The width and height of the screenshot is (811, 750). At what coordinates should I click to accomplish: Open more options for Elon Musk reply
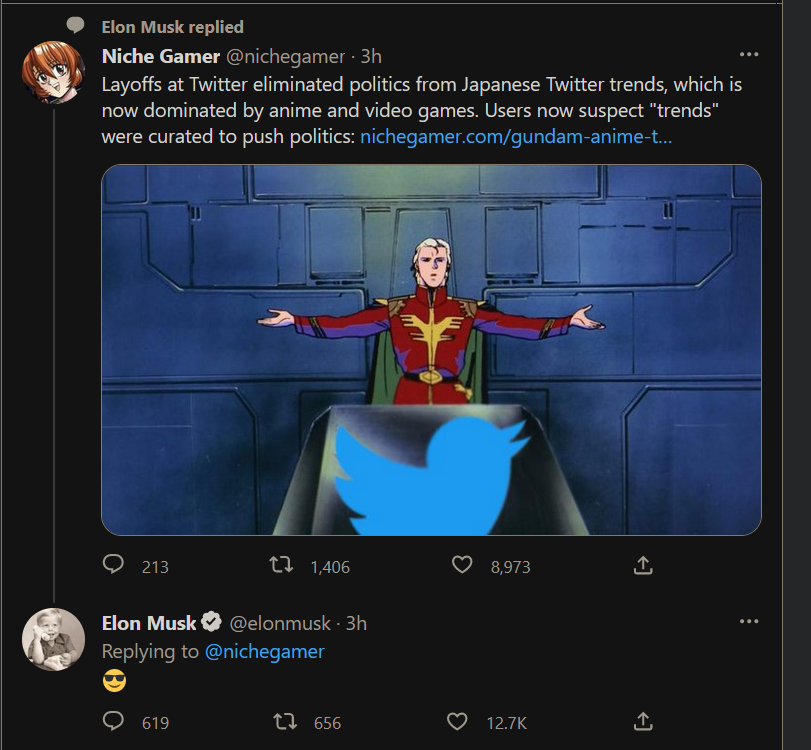(749, 621)
